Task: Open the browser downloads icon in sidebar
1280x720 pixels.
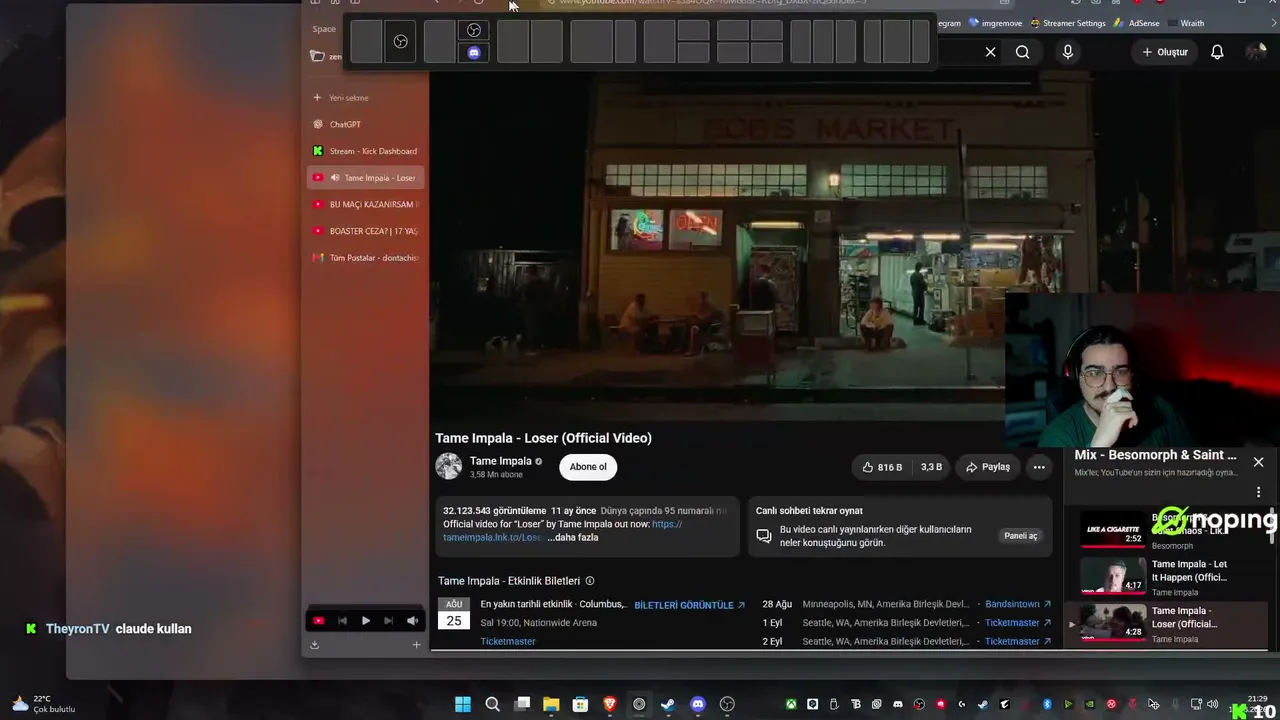Action: 314,645
